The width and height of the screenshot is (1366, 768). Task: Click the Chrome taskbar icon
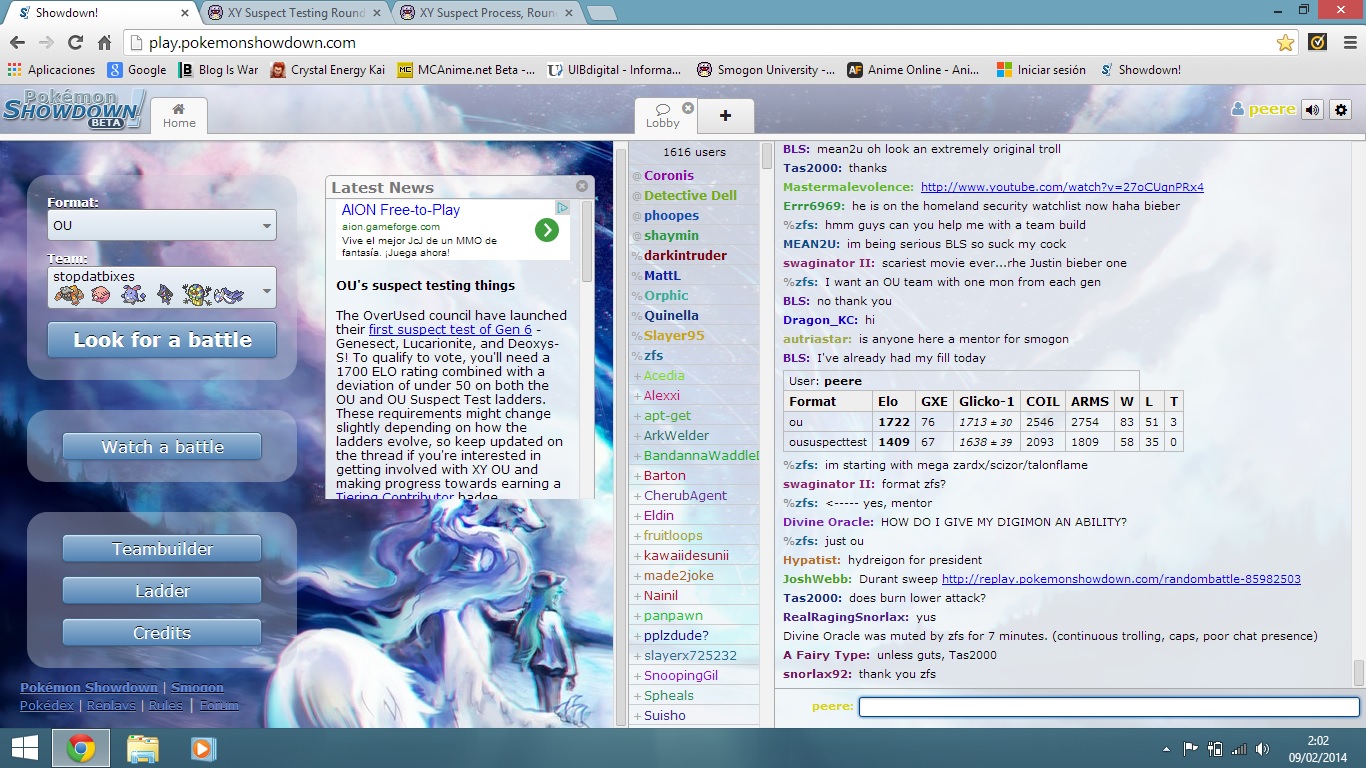81,748
